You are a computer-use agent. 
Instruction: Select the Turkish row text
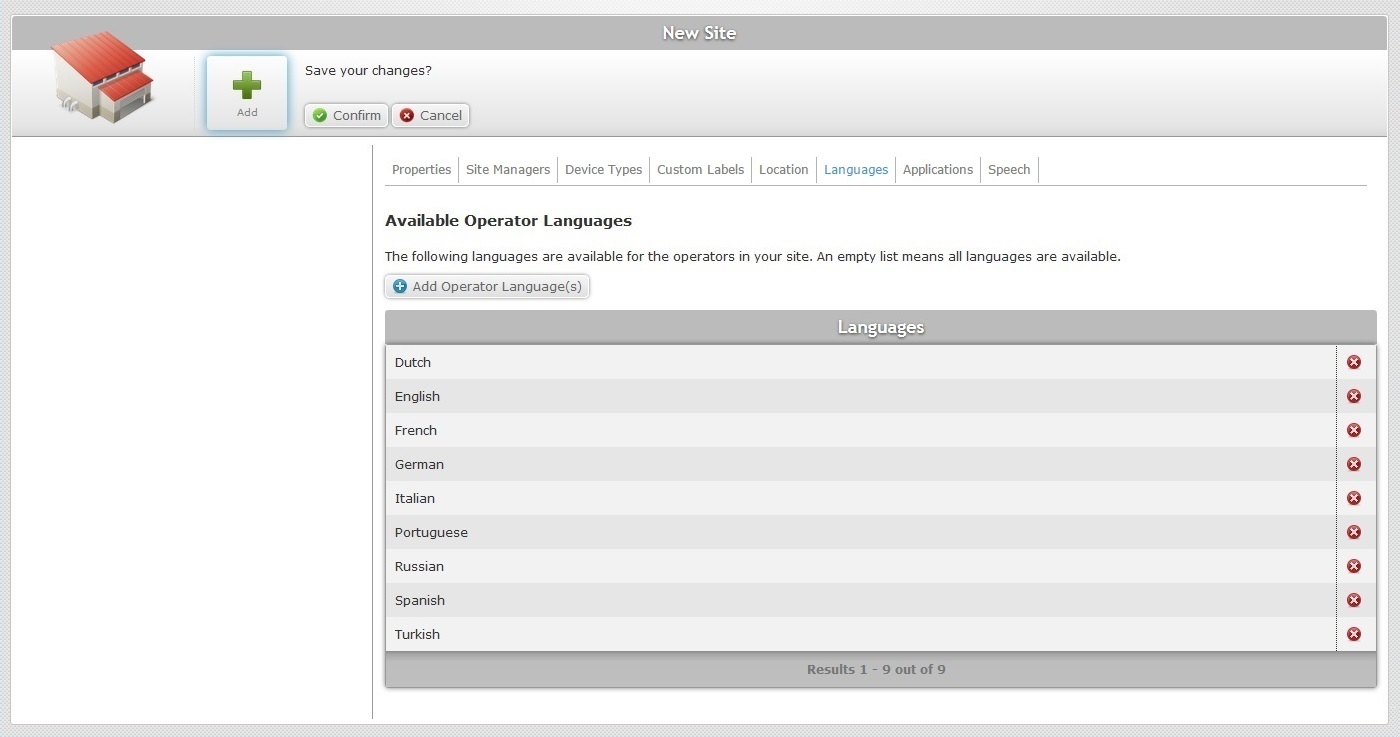pos(417,634)
